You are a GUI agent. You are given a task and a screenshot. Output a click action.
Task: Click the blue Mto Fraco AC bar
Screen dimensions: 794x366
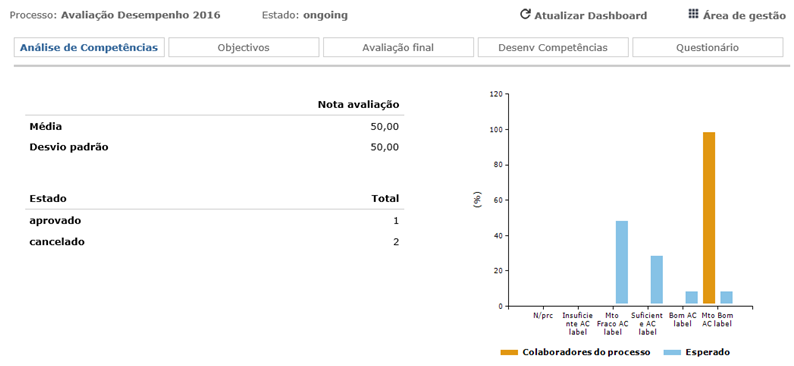click(622, 262)
